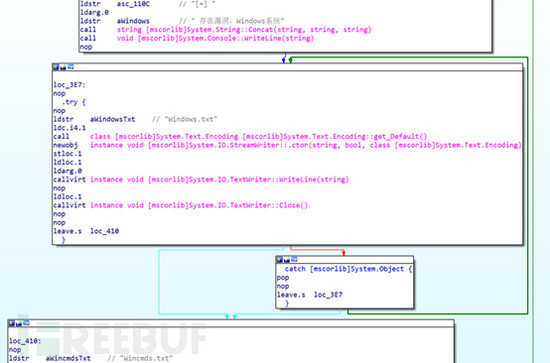The width and height of the screenshot is (550, 363).
Task: Click edit-label icon on loc_410 block
Action: click(x=19, y=323)
